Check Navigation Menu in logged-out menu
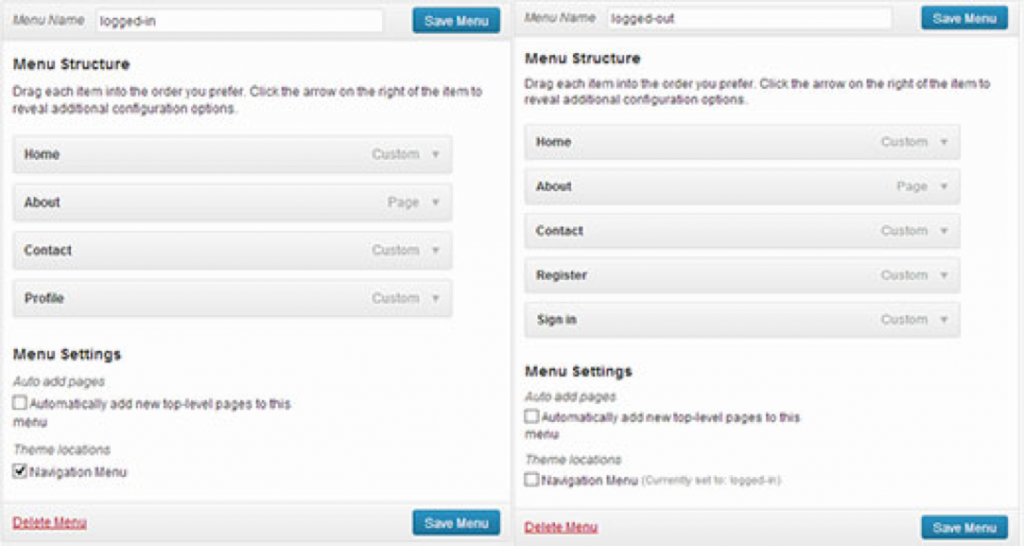This screenshot has height=546, width=1024. coord(532,480)
